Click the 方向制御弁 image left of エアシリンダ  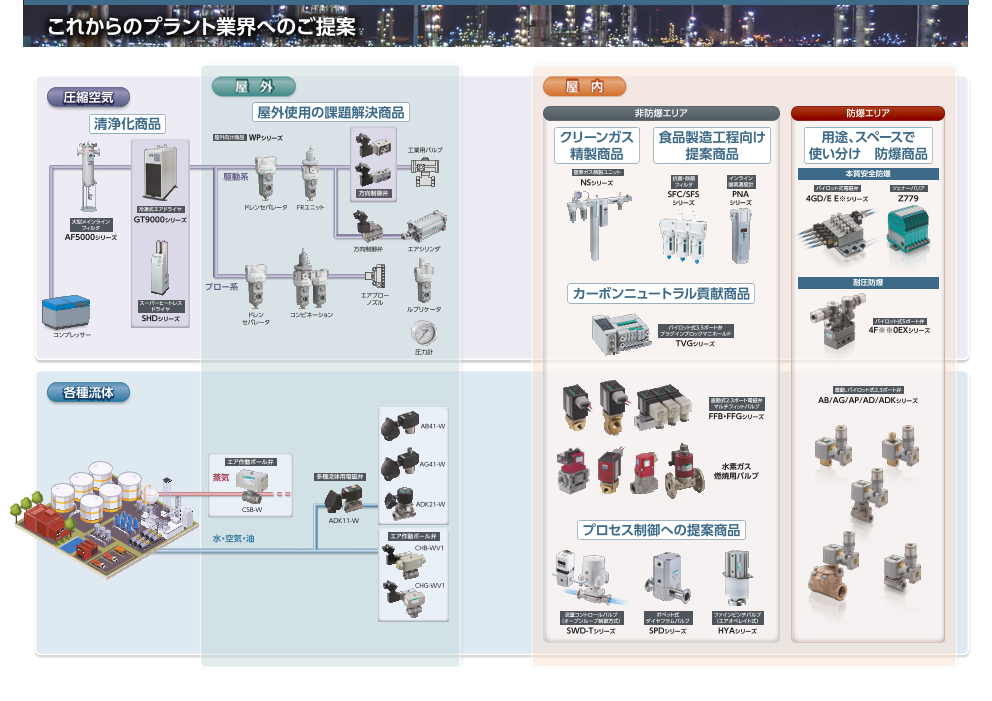[x=368, y=227]
